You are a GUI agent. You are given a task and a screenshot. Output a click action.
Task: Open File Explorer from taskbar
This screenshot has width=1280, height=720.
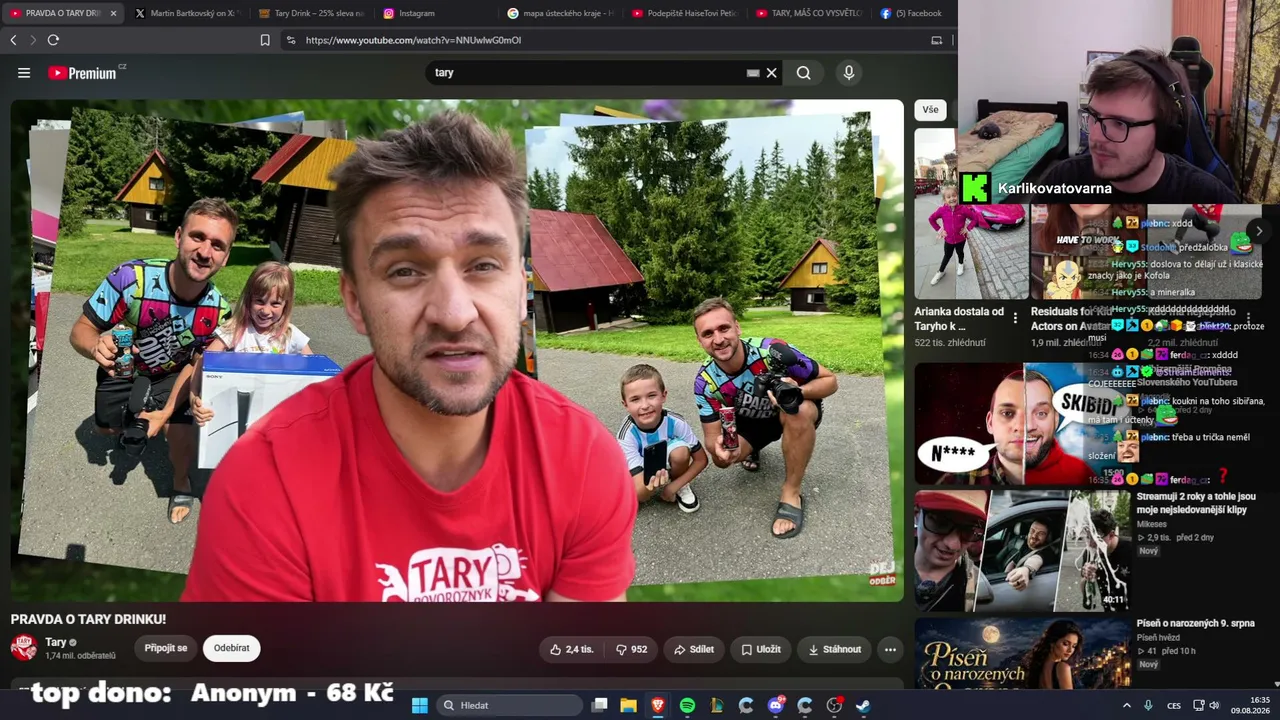click(x=628, y=705)
